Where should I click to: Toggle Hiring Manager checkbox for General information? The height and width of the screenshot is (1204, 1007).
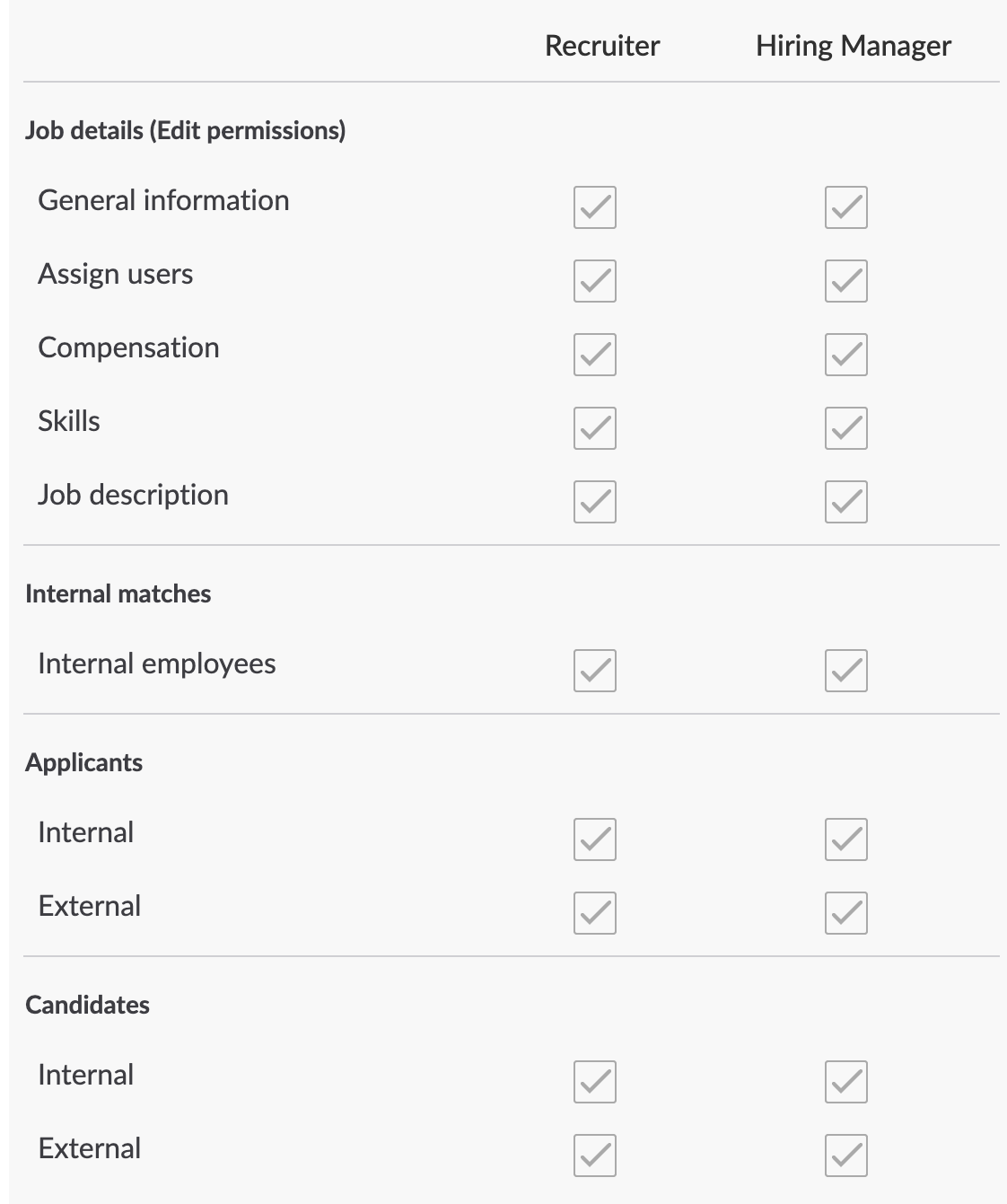(x=845, y=207)
